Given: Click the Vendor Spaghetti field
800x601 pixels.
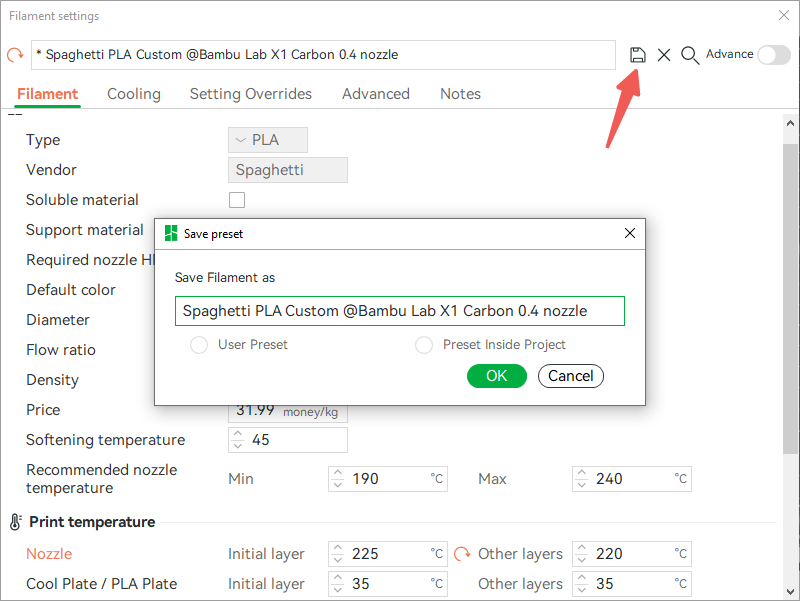Looking at the screenshot, I should [x=288, y=170].
